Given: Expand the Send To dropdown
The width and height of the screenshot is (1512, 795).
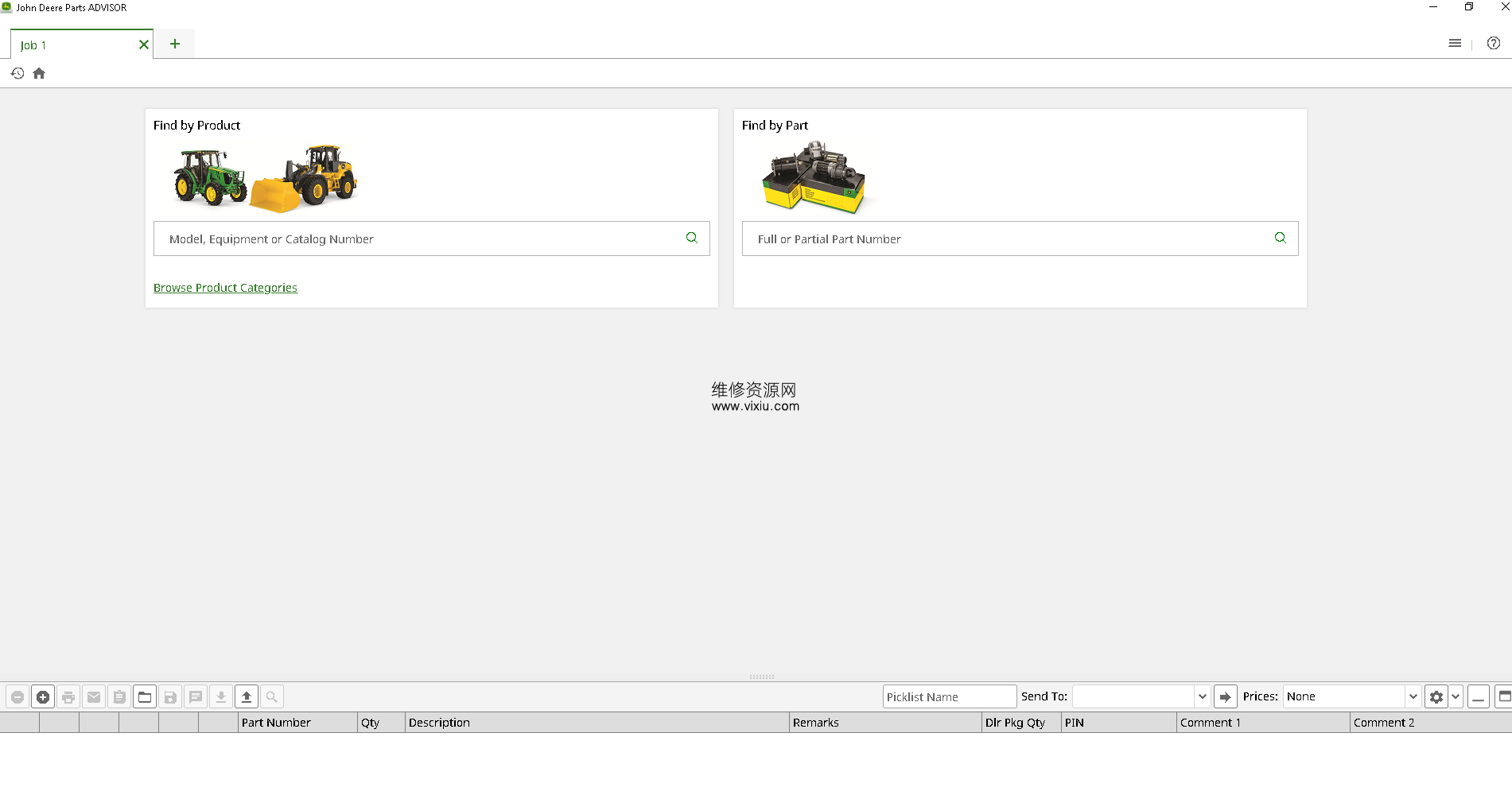Looking at the screenshot, I should click(1203, 696).
